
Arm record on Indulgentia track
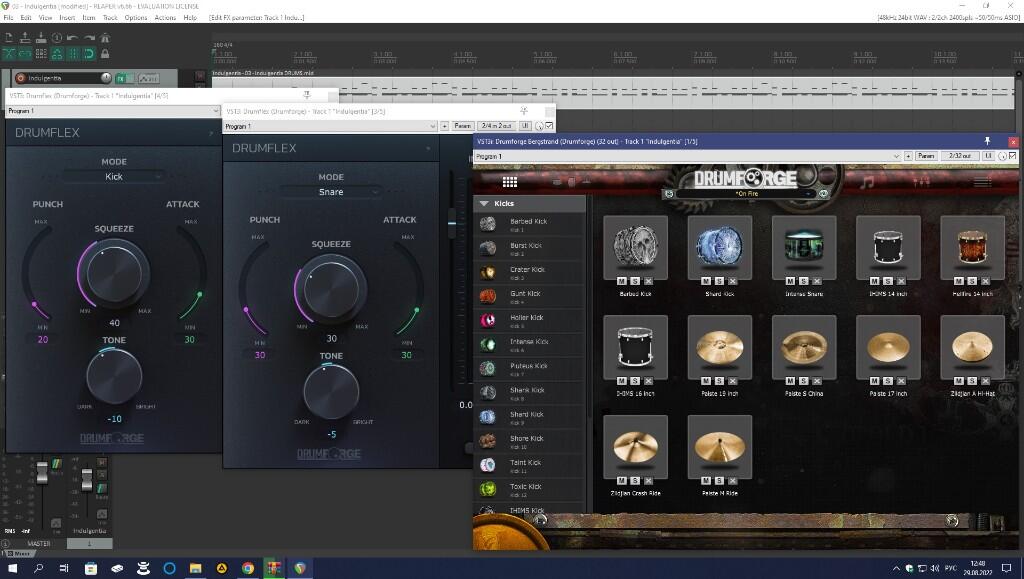click(x=20, y=78)
